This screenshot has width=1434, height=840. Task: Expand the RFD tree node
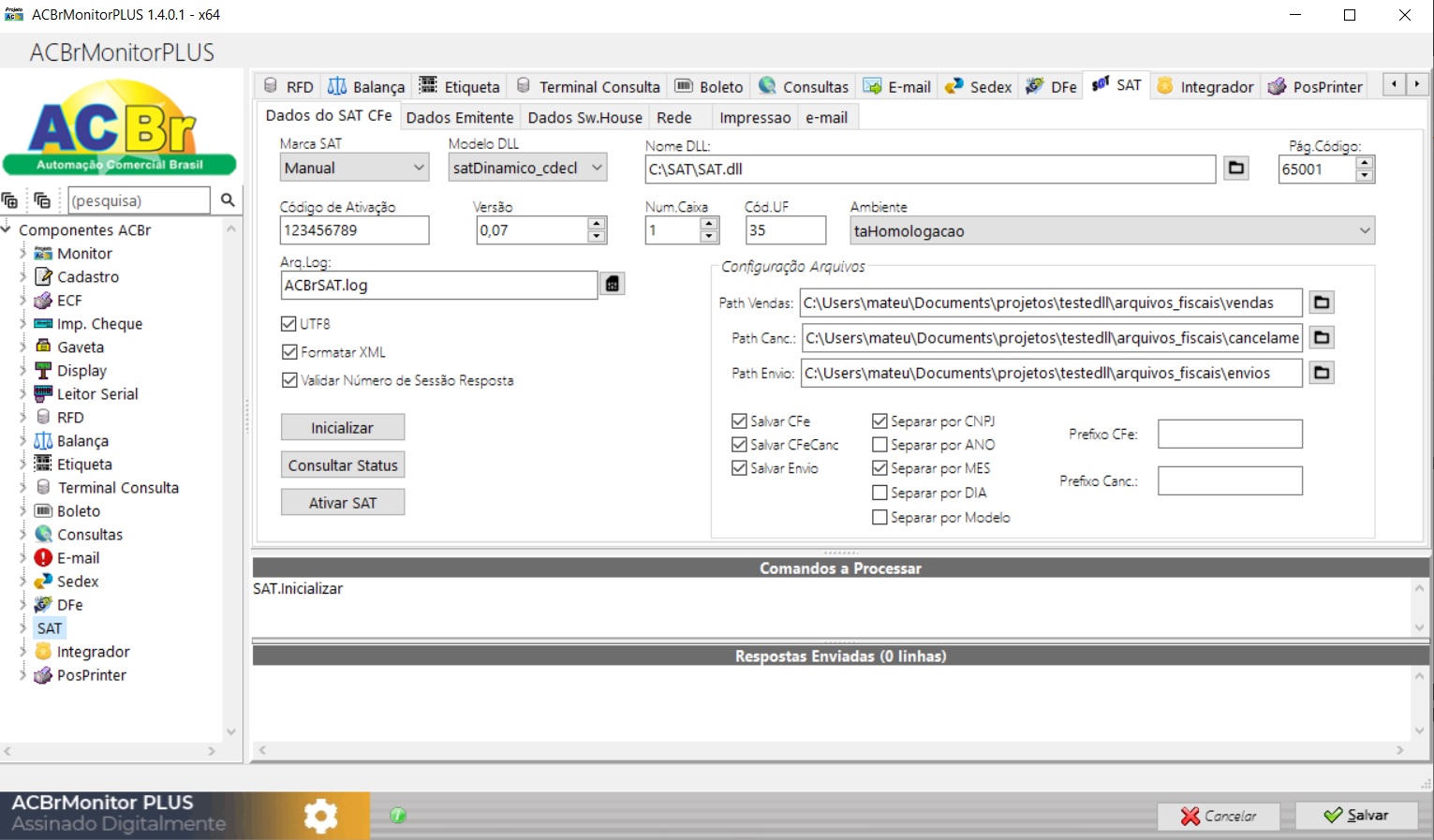coord(22,418)
